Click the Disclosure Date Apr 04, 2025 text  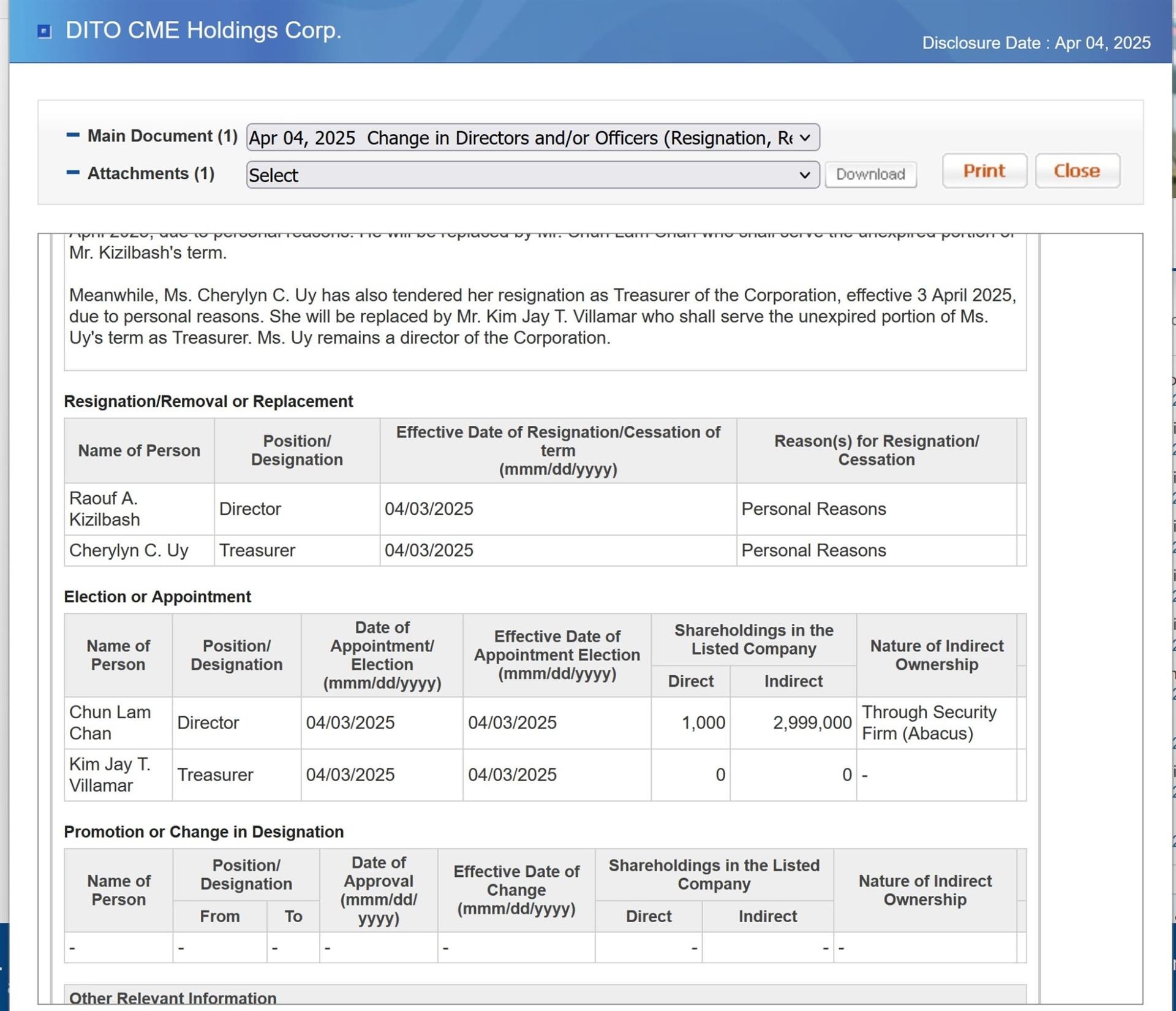[x=1036, y=43]
